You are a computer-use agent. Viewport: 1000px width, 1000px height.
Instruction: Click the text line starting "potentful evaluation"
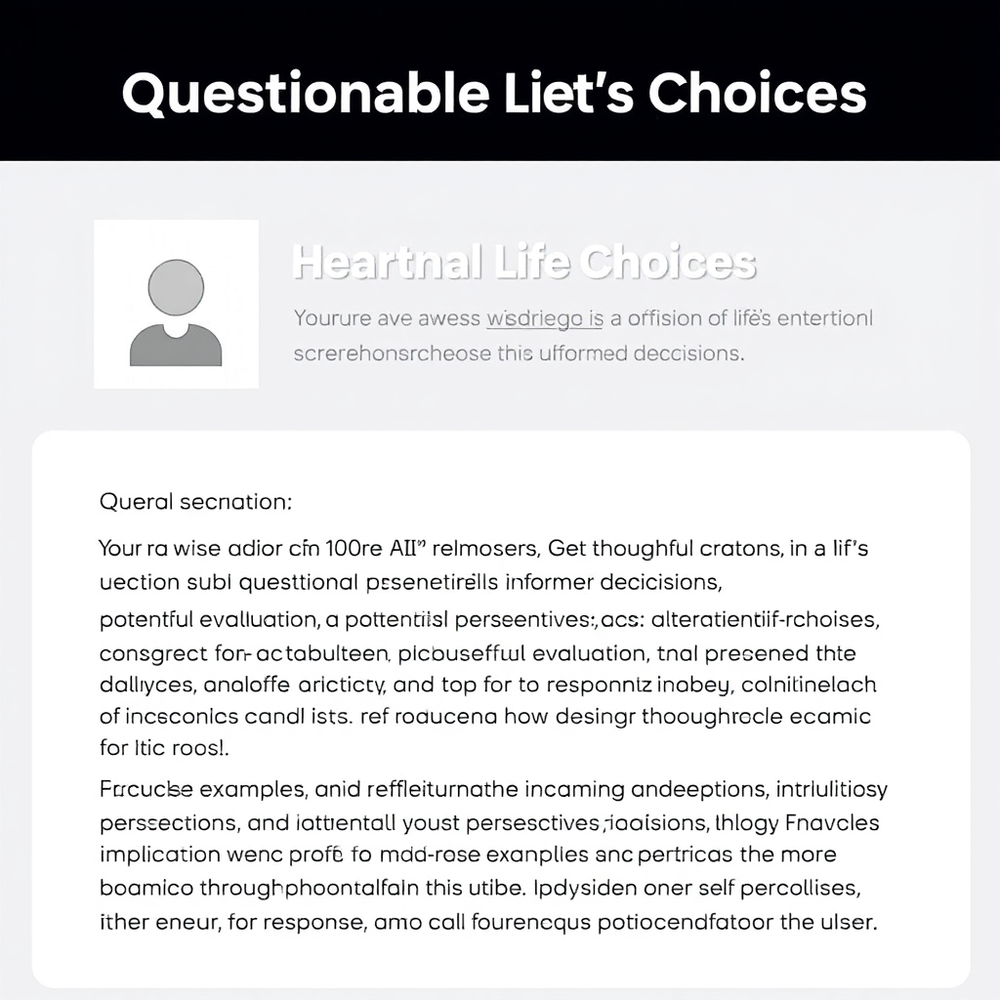click(490, 619)
